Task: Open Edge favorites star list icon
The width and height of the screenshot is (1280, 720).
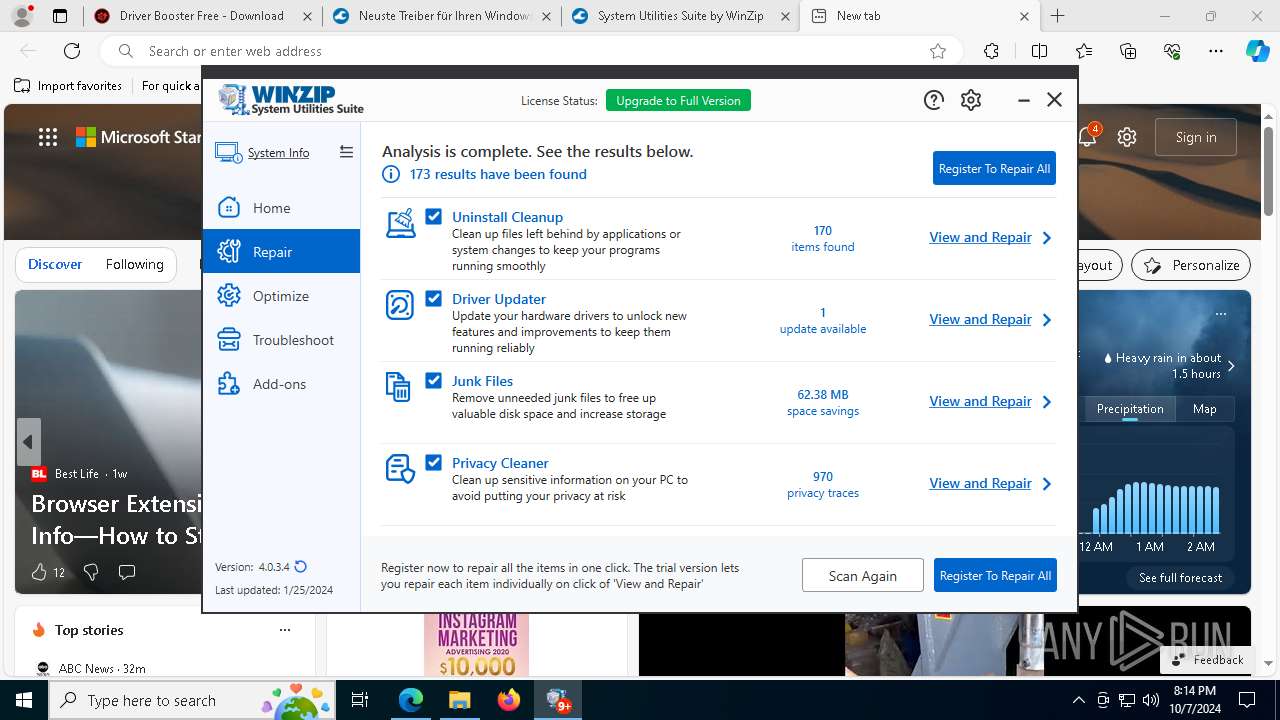Action: tap(1084, 51)
